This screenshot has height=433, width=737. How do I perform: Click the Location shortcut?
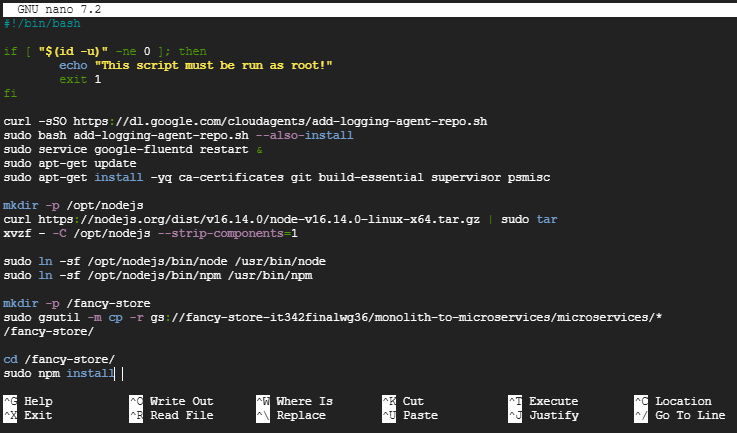(x=683, y=401)
